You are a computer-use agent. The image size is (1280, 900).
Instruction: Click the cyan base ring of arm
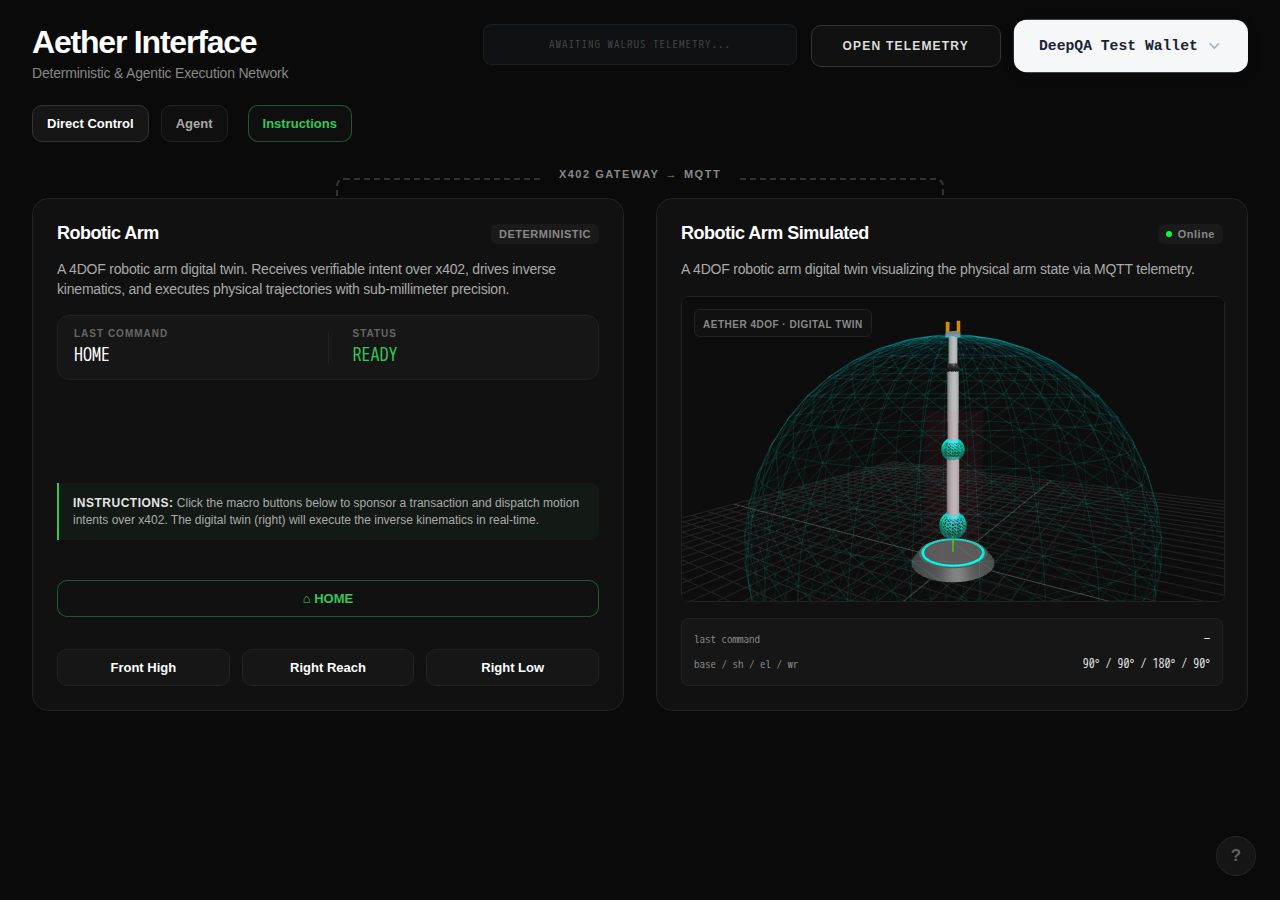953,552
